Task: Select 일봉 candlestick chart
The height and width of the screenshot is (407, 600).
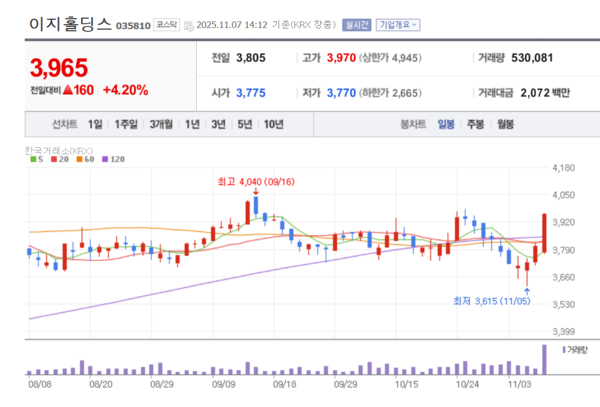Action: 446,125
